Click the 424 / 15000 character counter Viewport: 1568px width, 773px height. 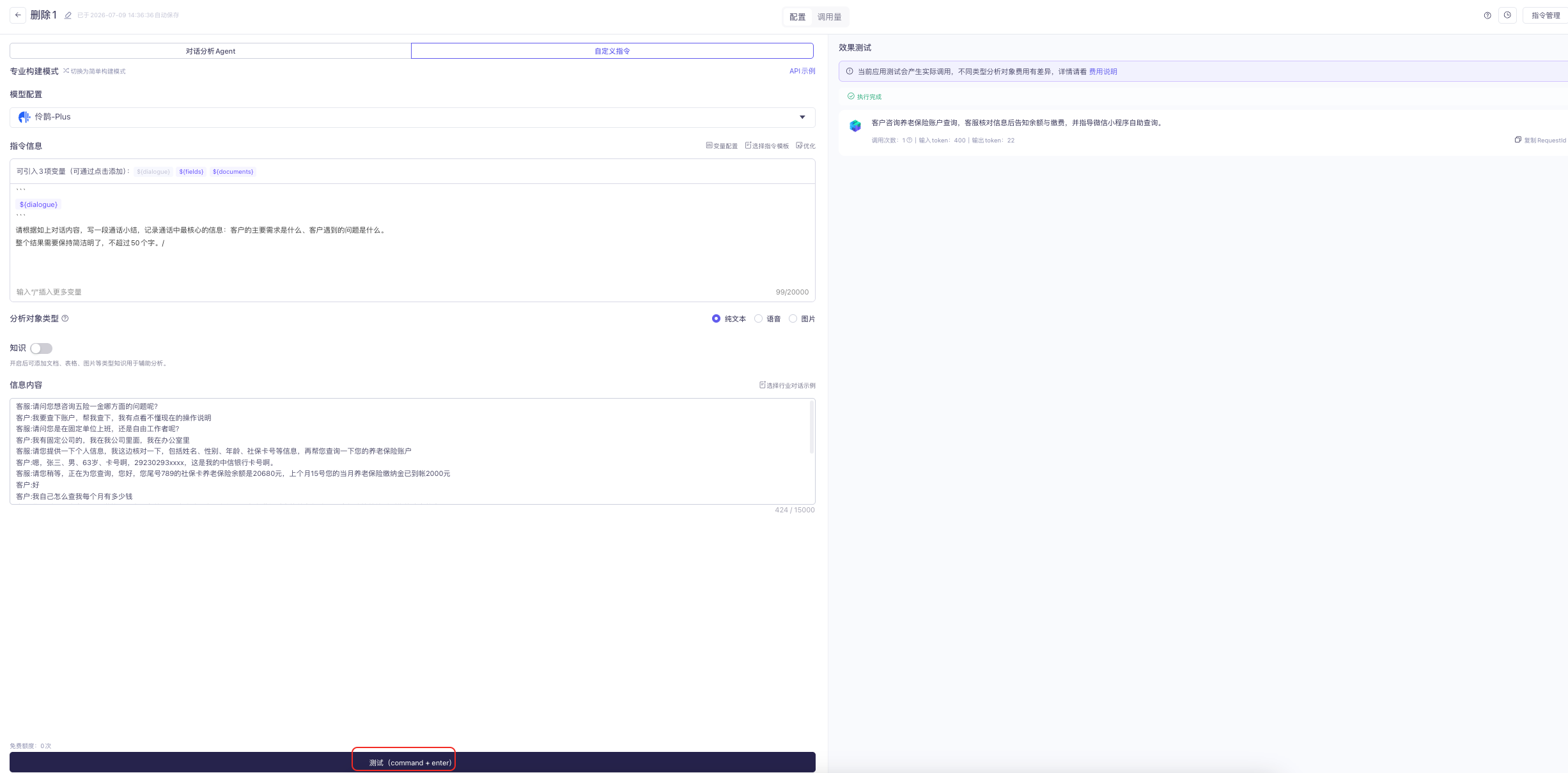[795, 510]
